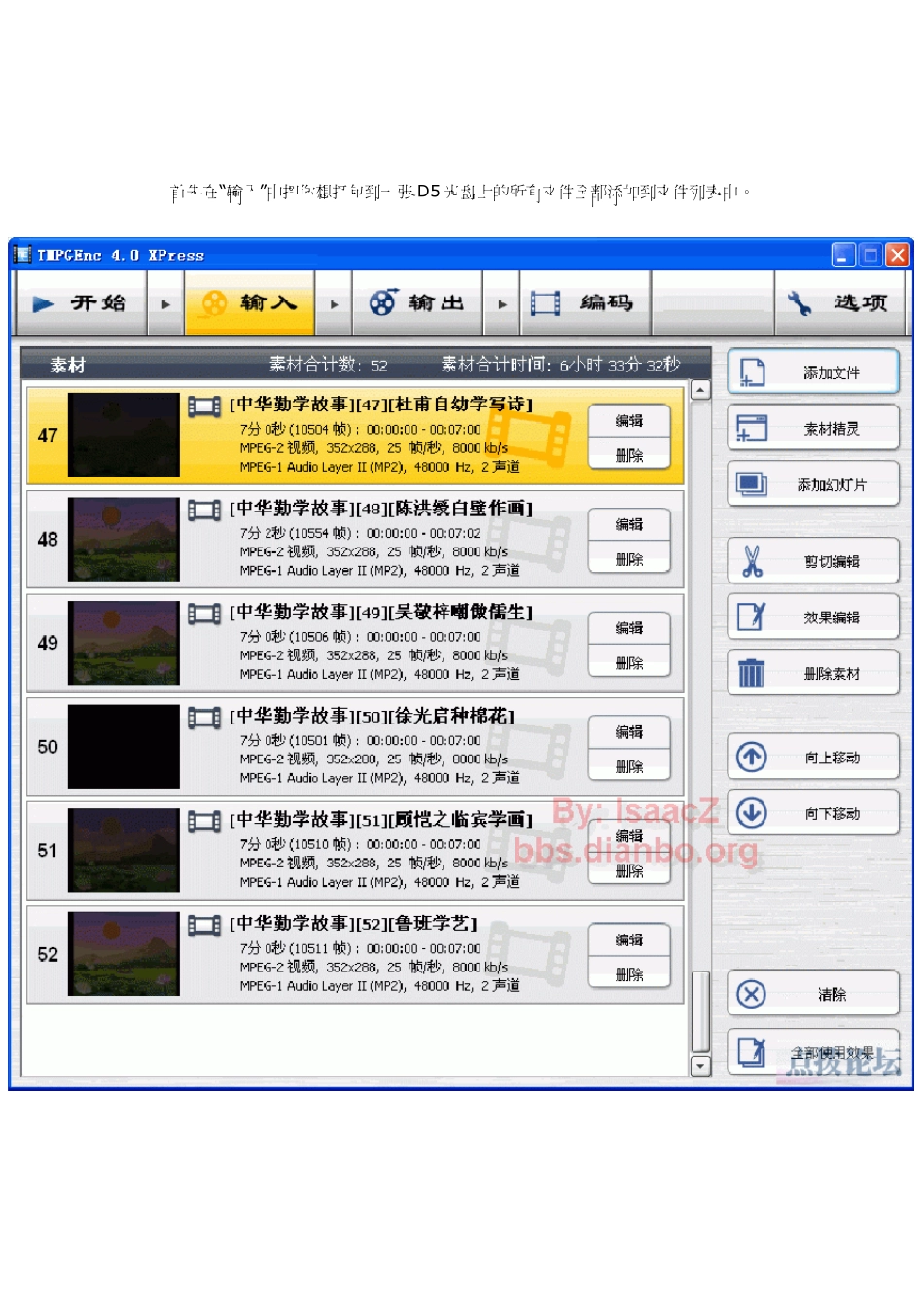
Task: Click film icon of clip 51
Action: tap(204, 822)
